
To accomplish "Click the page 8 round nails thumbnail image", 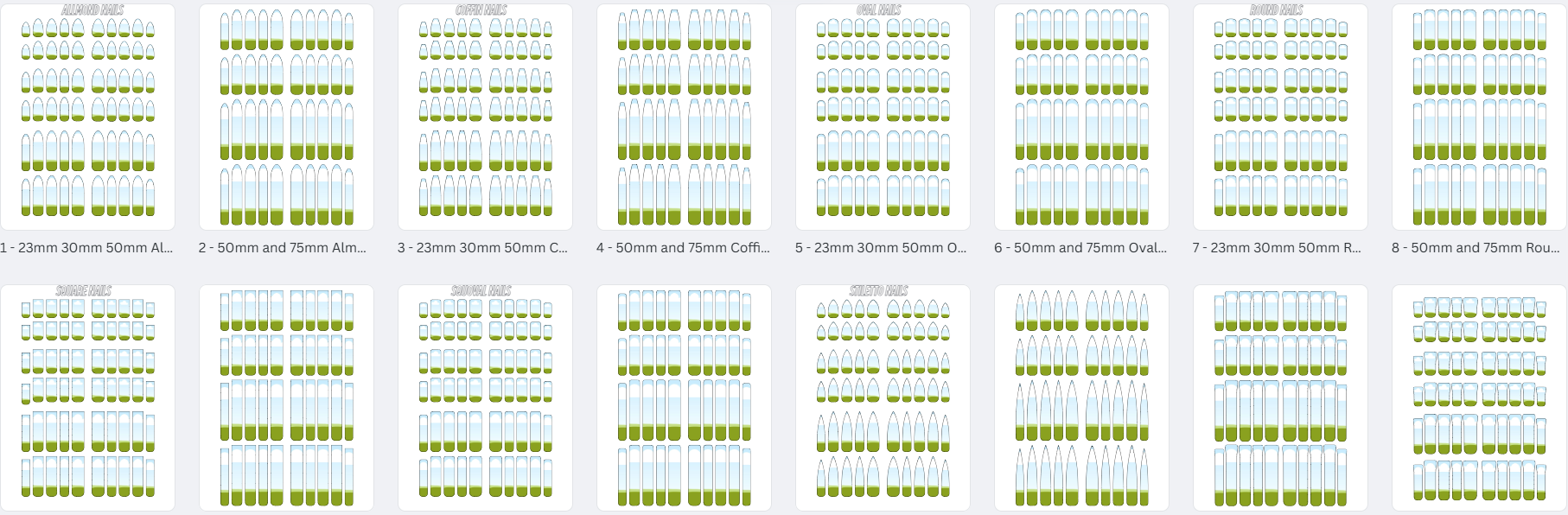I will coord(1479,117).
